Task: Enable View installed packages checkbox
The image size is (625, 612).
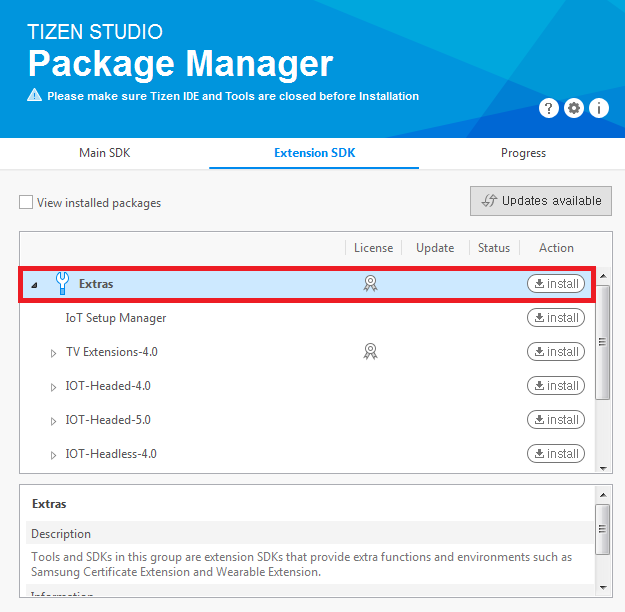Action: 26,203
